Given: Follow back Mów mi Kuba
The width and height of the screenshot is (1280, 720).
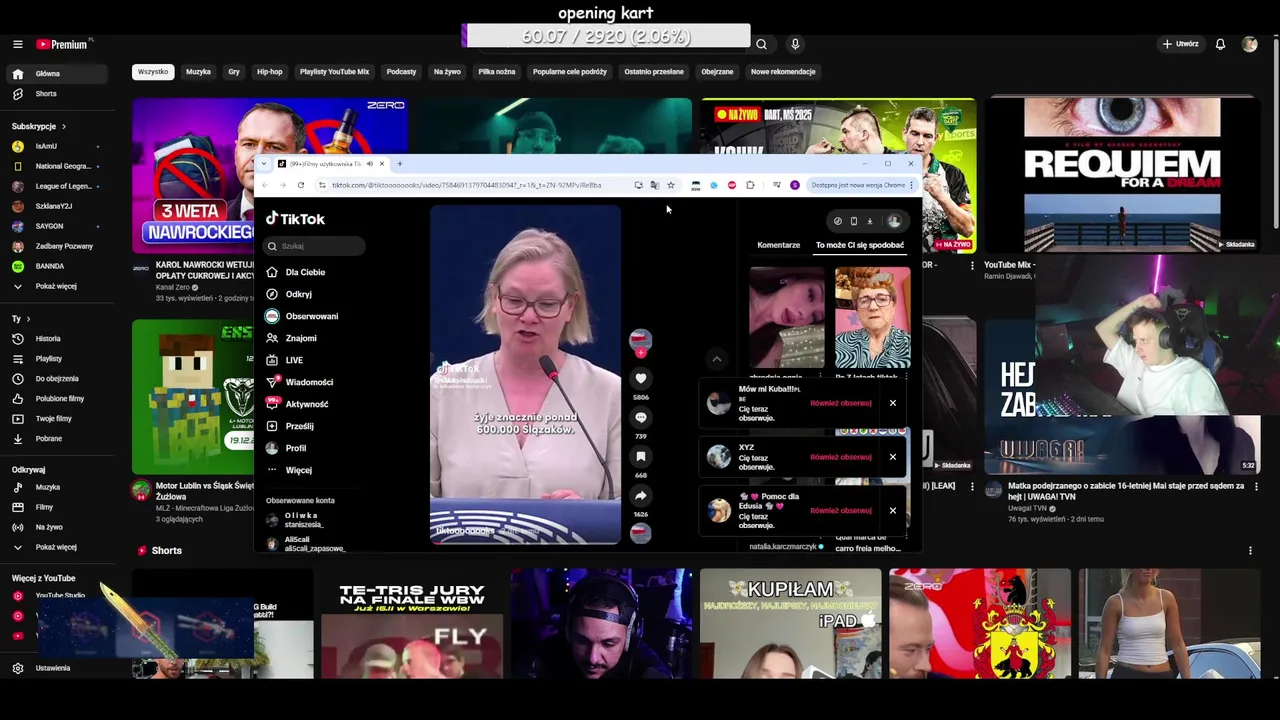Looking at the screenshot, I should [841, 403].
